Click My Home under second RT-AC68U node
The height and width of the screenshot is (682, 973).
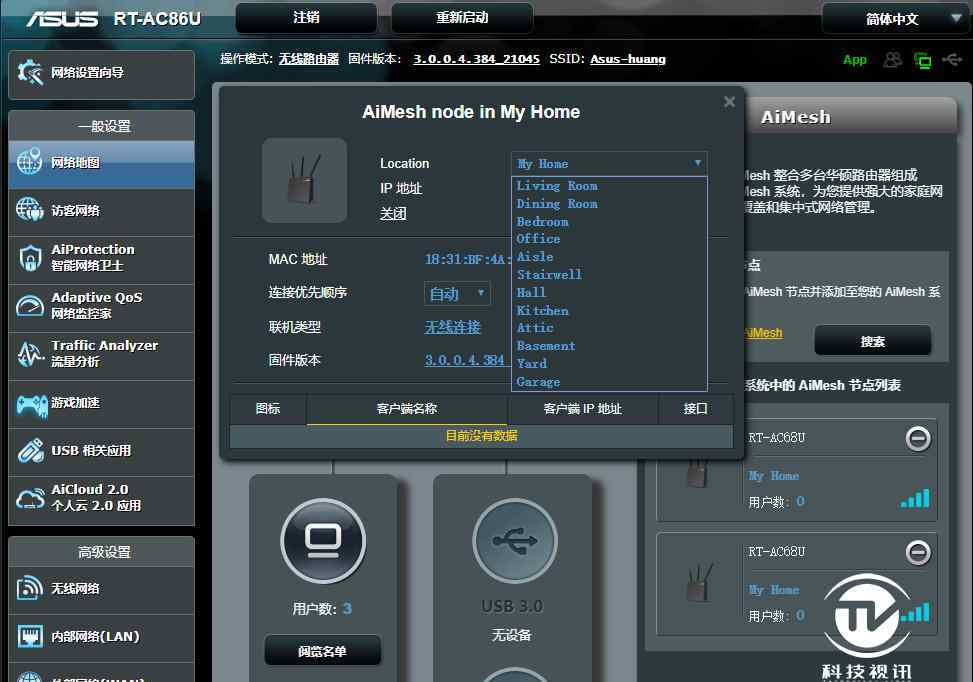tap(774, 590)
